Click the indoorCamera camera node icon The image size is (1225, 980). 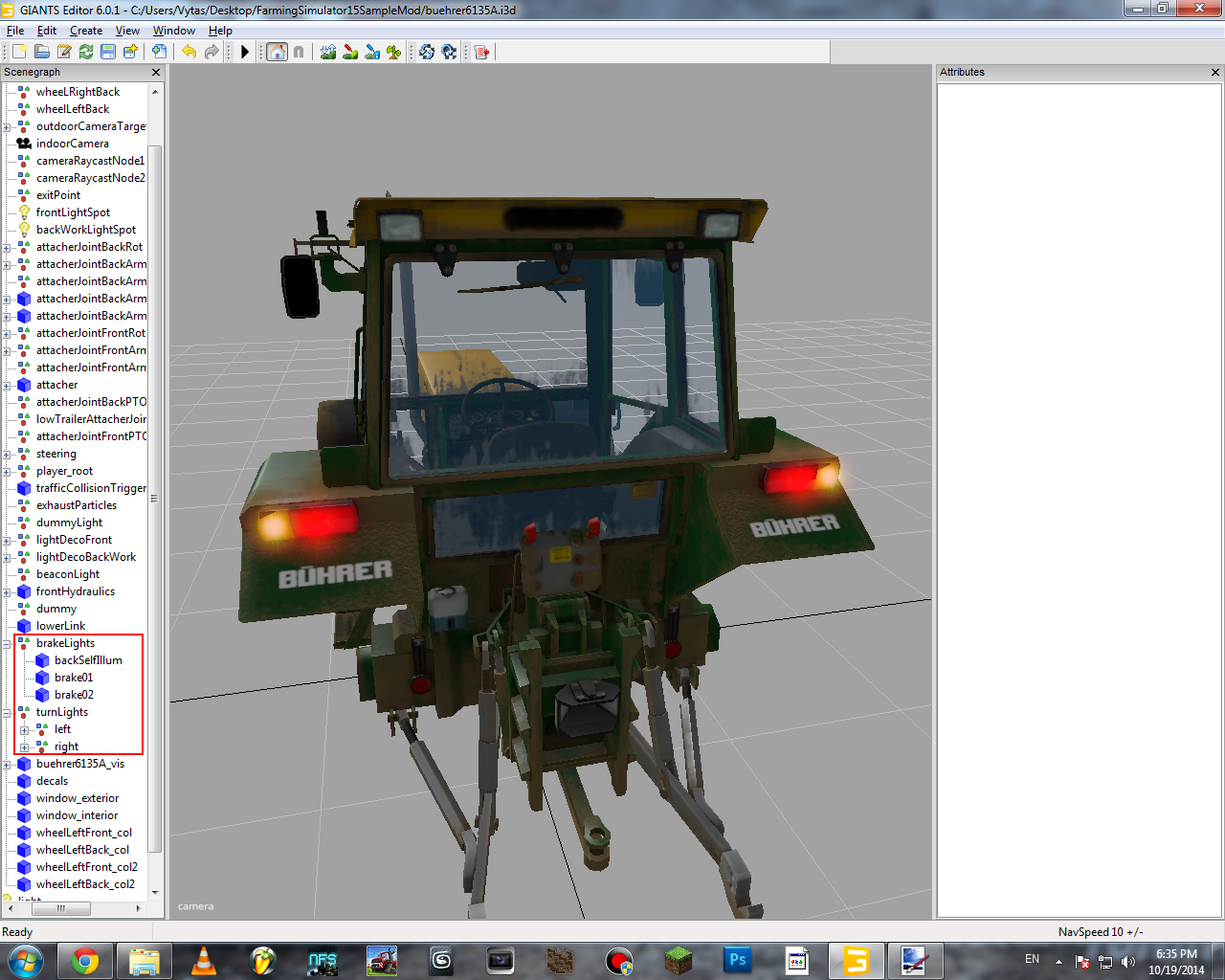click(x=24, y=144)
